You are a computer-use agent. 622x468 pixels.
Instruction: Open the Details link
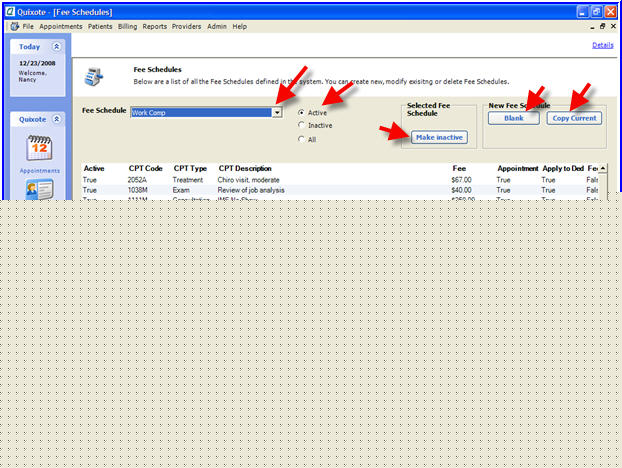[603, 45]
